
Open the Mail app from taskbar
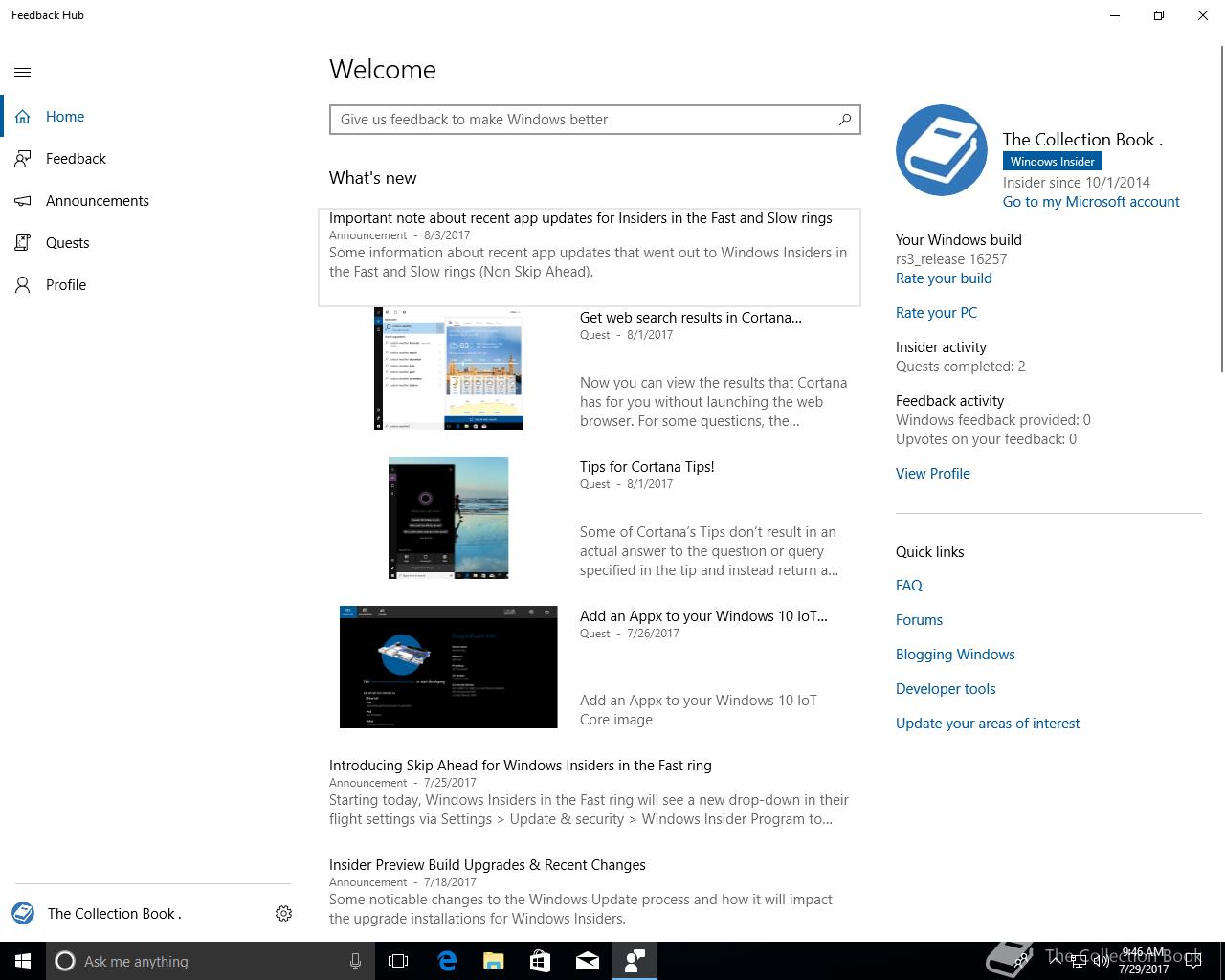[588, 961]
